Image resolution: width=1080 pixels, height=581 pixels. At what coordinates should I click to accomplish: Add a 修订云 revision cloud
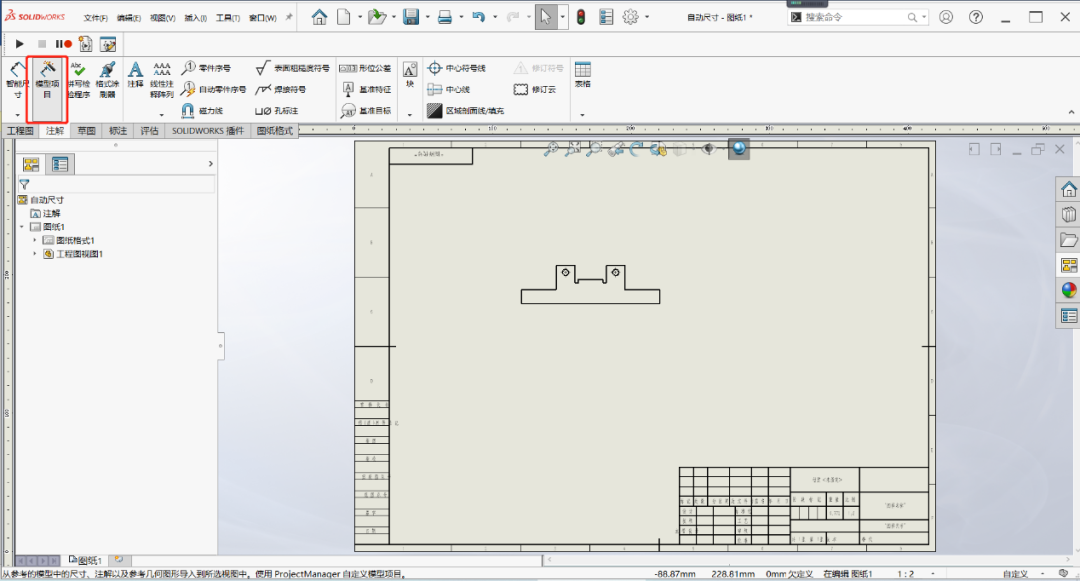534,89
